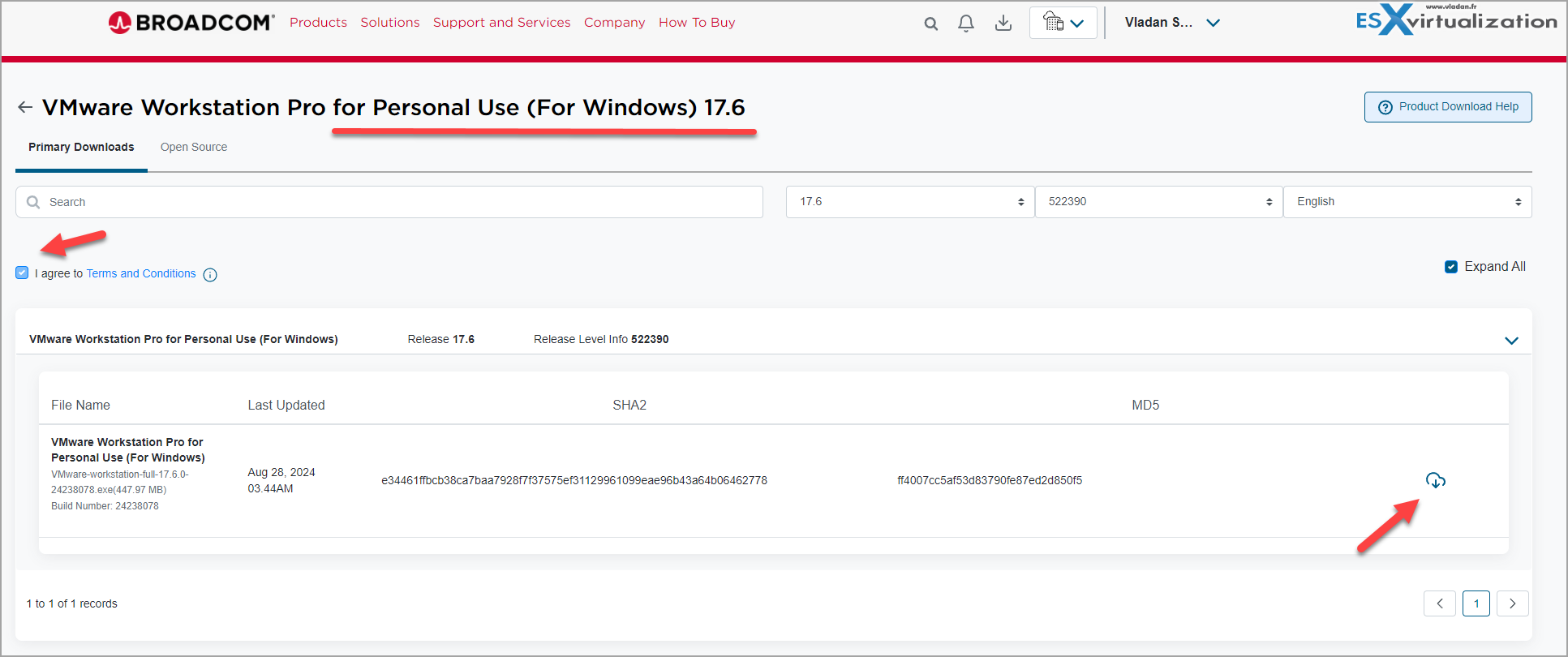This screenshot has height=657, width=1568.
Task: Open the English language dropdown
Action: (x=1407, y=202)
